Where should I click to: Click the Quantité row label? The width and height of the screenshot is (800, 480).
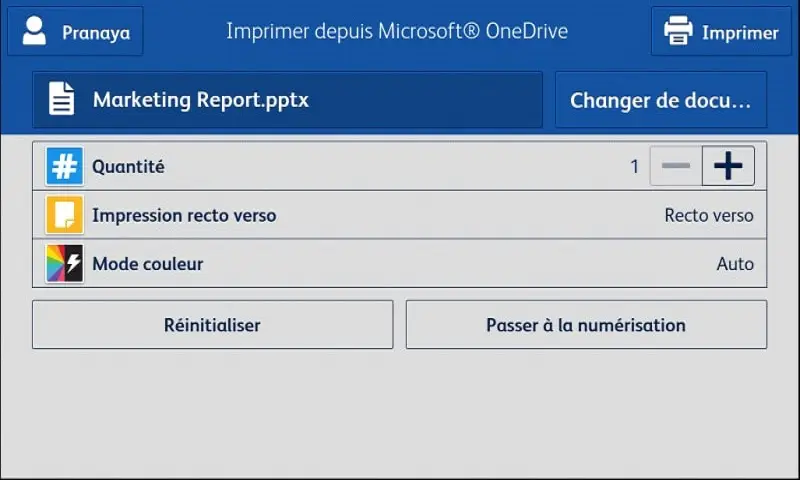point(128,167)
